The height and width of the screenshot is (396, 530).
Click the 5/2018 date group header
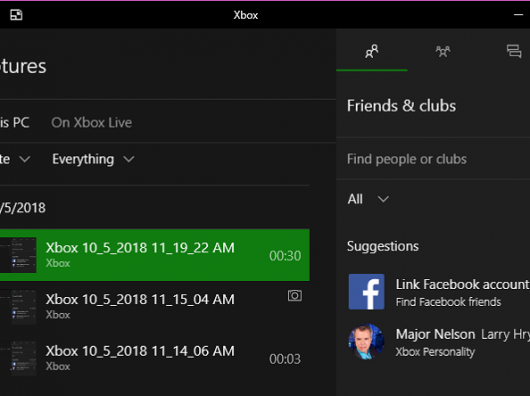tap(23, 208)
